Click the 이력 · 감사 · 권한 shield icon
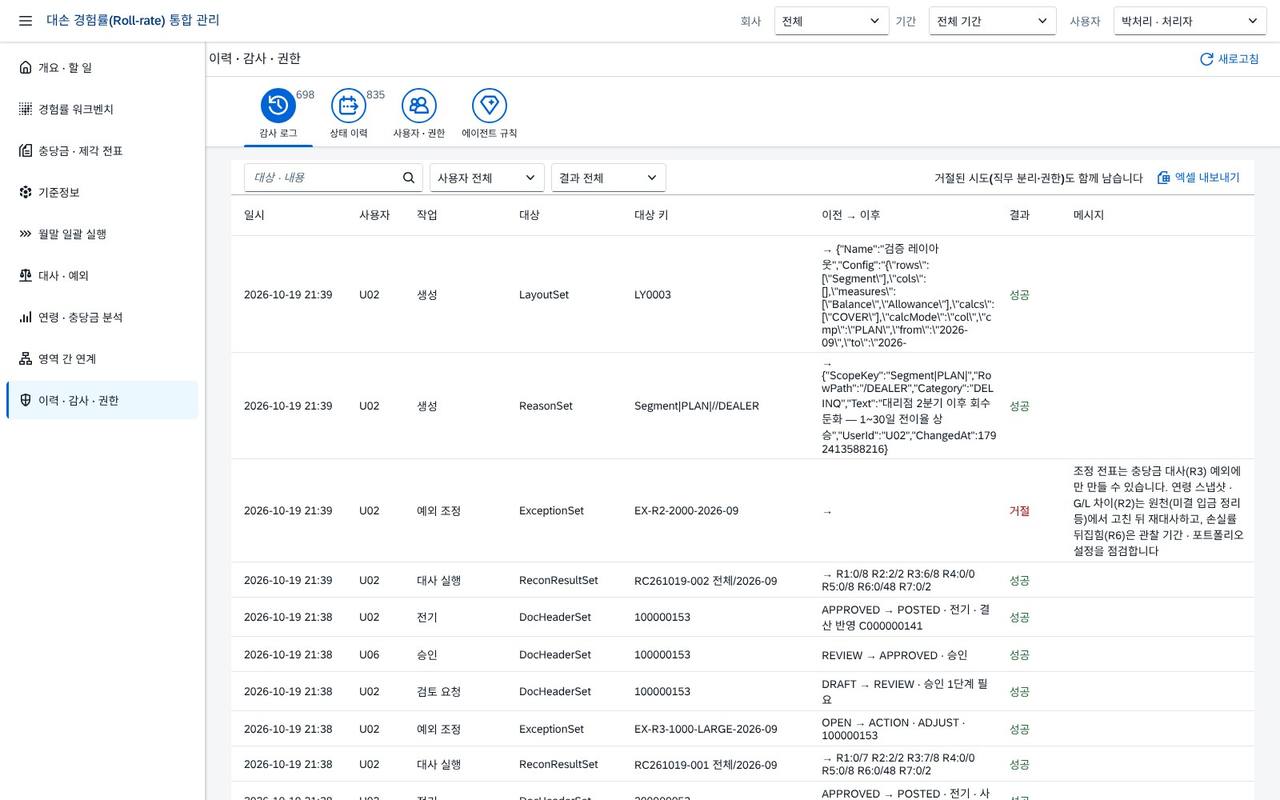The width and height of the screenshot is (1280, 800). click(25, 400)
